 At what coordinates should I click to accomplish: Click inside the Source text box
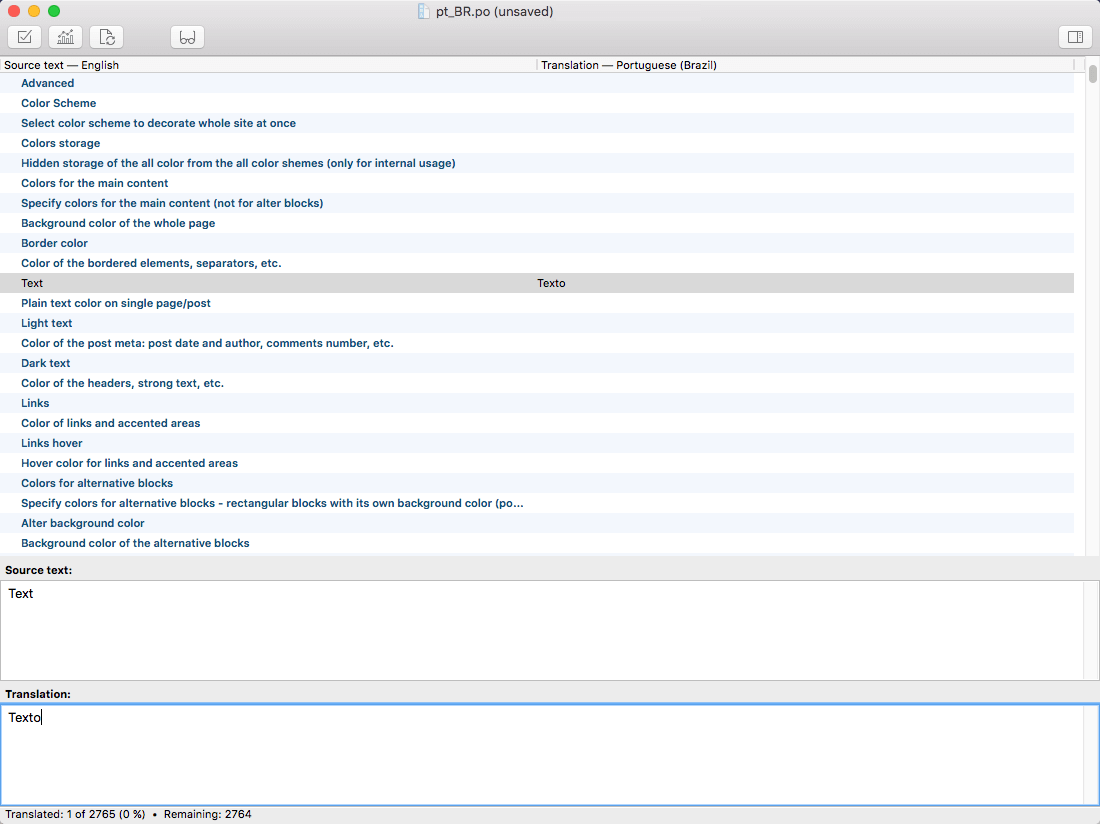click(x=540, y=630)
